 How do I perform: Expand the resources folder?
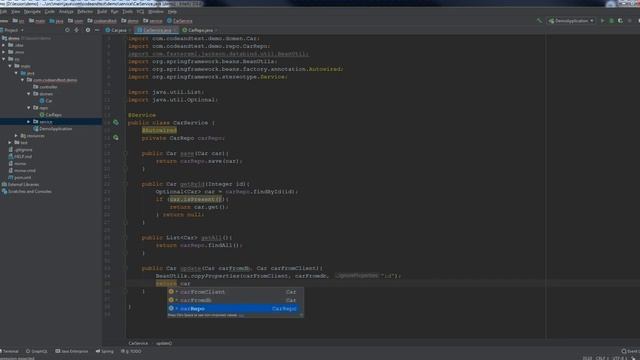[x=16, y=136]
